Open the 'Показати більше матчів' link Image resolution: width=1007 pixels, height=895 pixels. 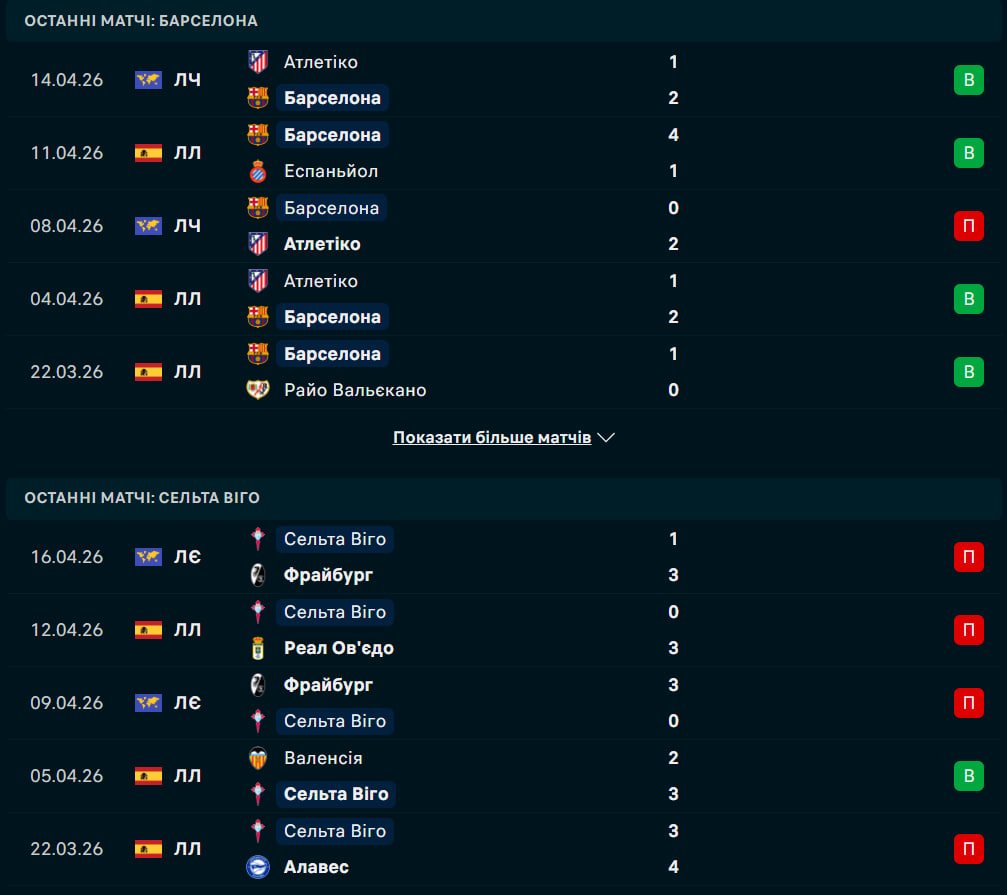click(492, 437)
